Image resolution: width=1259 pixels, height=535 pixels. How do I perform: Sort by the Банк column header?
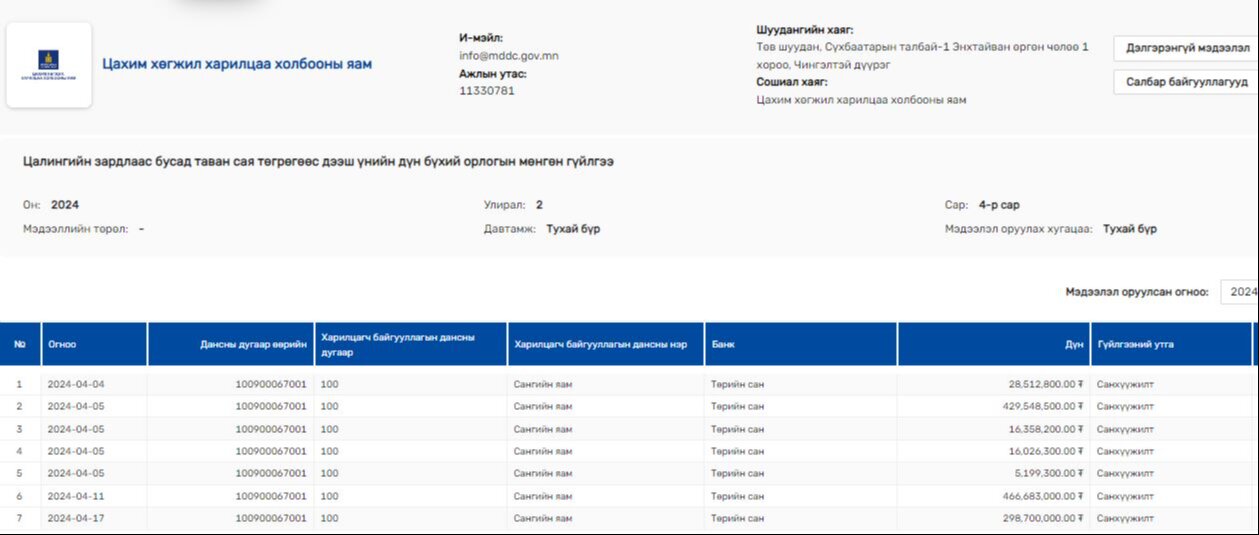coord(722,344)
